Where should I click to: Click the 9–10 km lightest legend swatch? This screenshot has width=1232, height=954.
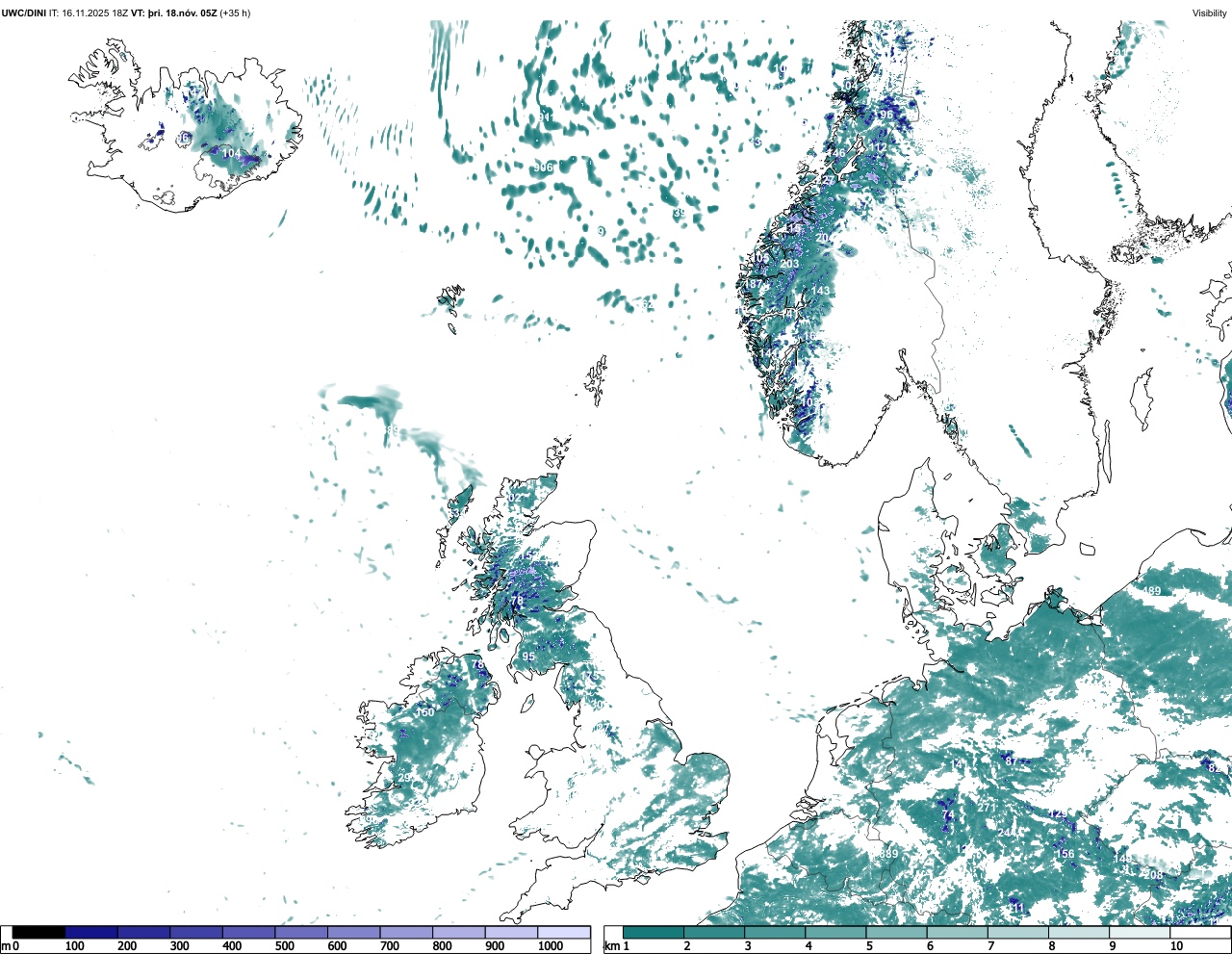point(1141,933)
